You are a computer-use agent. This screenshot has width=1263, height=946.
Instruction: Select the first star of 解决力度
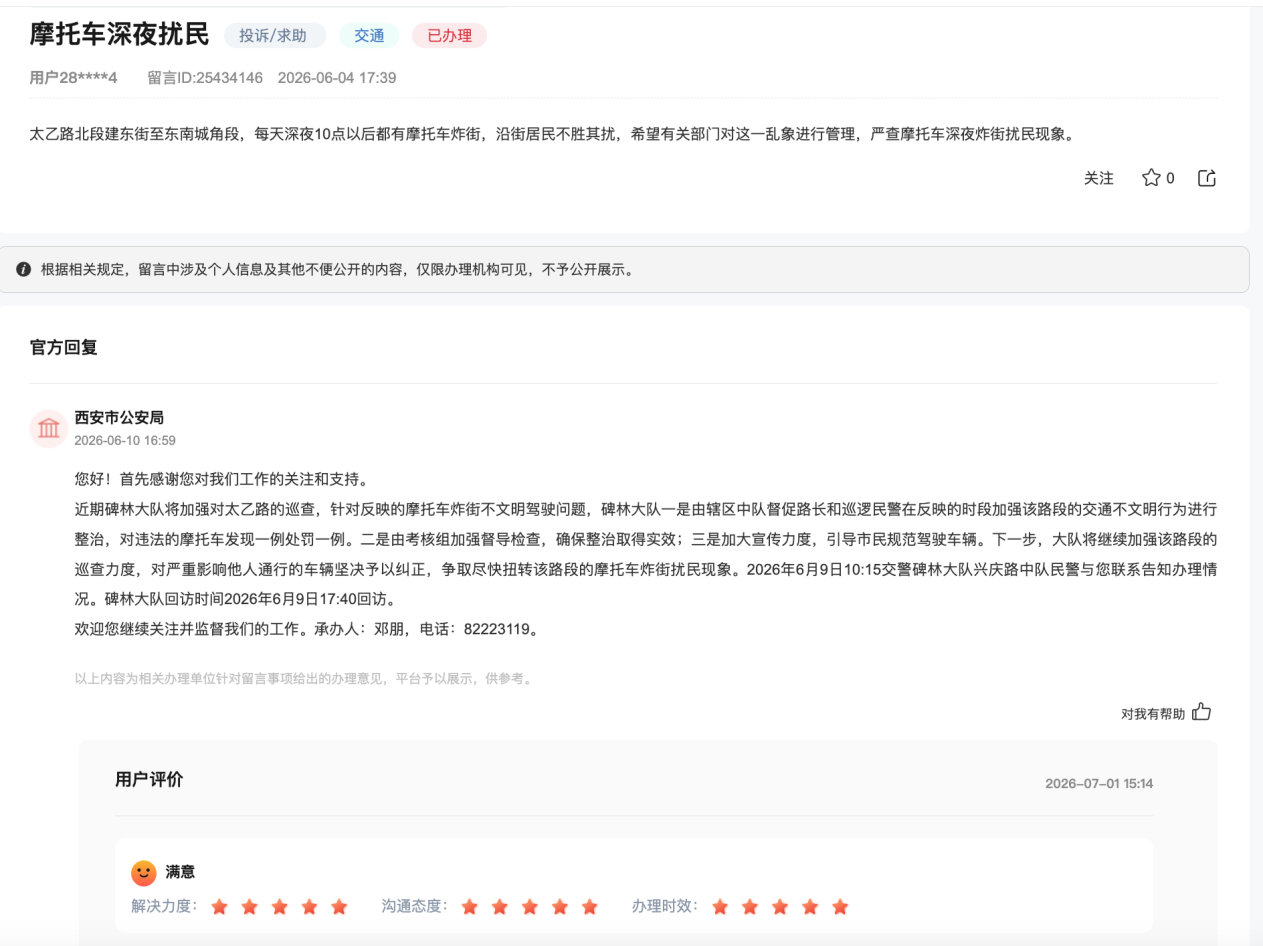(x=220, y=907)
